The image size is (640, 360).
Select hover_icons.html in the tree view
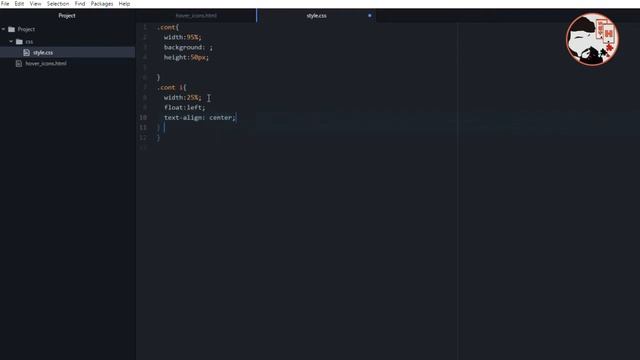(x=46, y=64)
